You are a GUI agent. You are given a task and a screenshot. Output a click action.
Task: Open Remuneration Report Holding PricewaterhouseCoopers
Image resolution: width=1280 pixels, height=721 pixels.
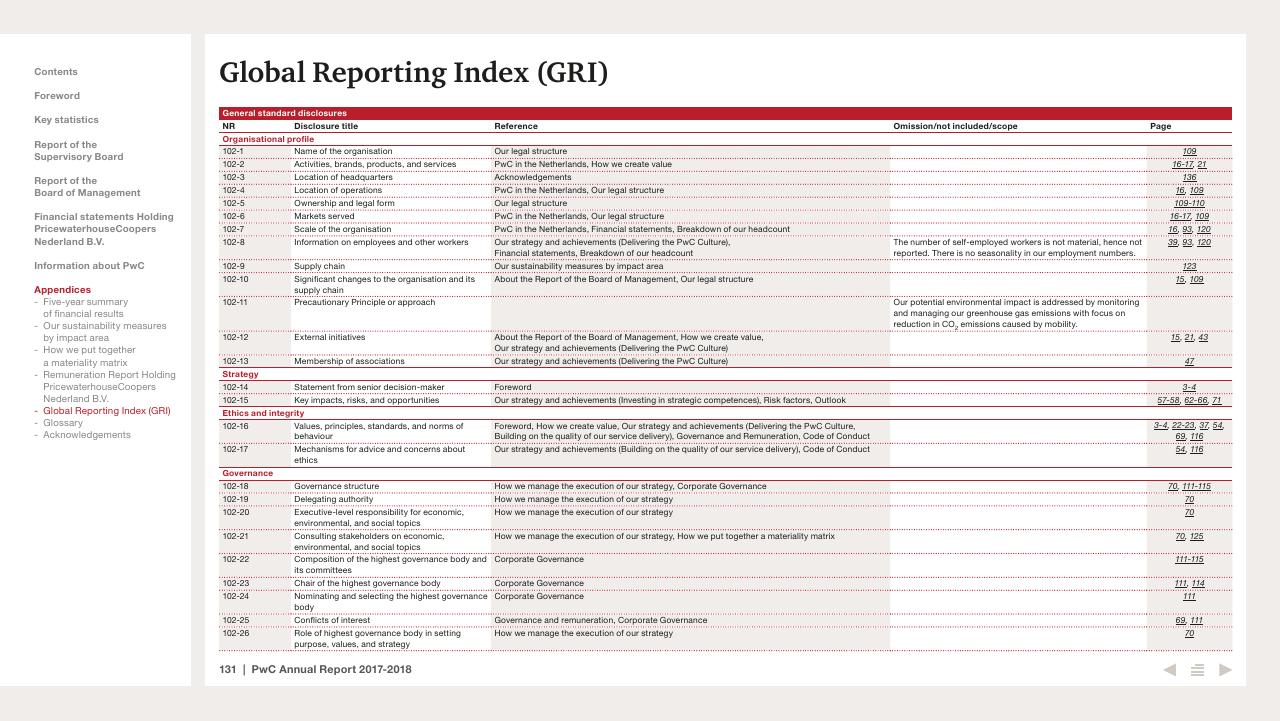[109, 387]
